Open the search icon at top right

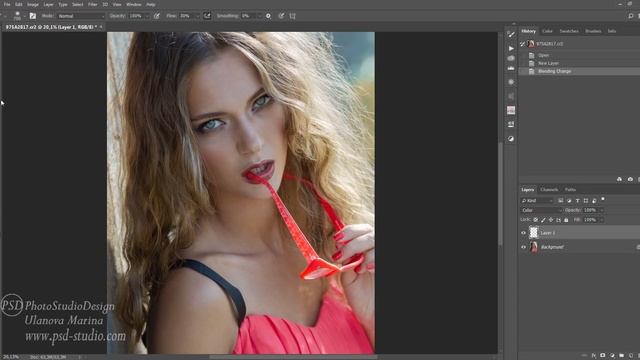pyautogui.click(x=631, y=16)
